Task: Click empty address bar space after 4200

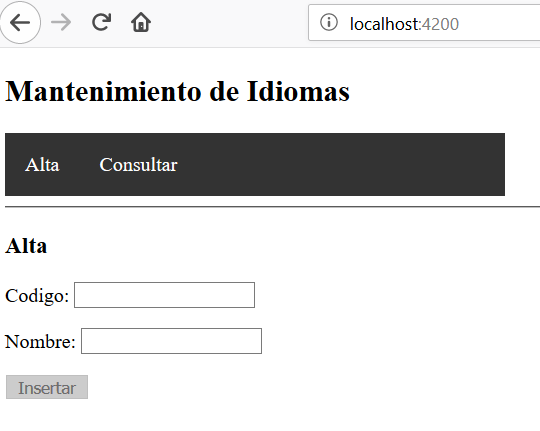Action: pyautogui.click(x=499, y=23)
